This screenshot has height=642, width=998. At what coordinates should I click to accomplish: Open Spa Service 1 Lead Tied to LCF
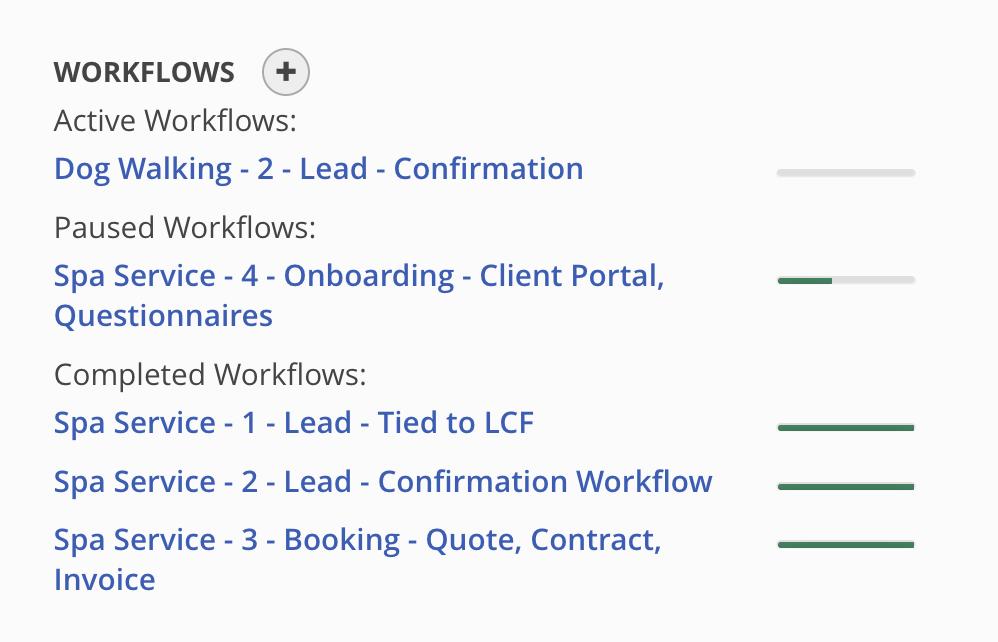(x=293, y=423)
